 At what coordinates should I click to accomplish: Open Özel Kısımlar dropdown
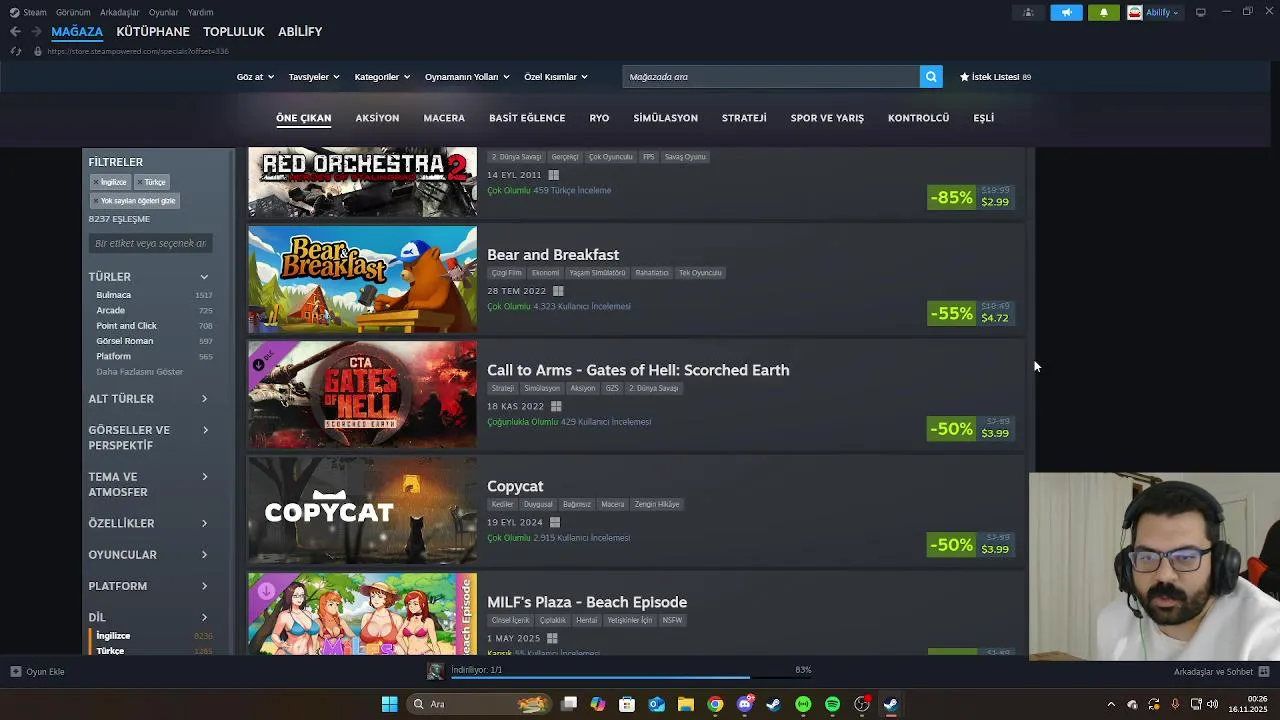pyautogui.click(x=556, y=77)
